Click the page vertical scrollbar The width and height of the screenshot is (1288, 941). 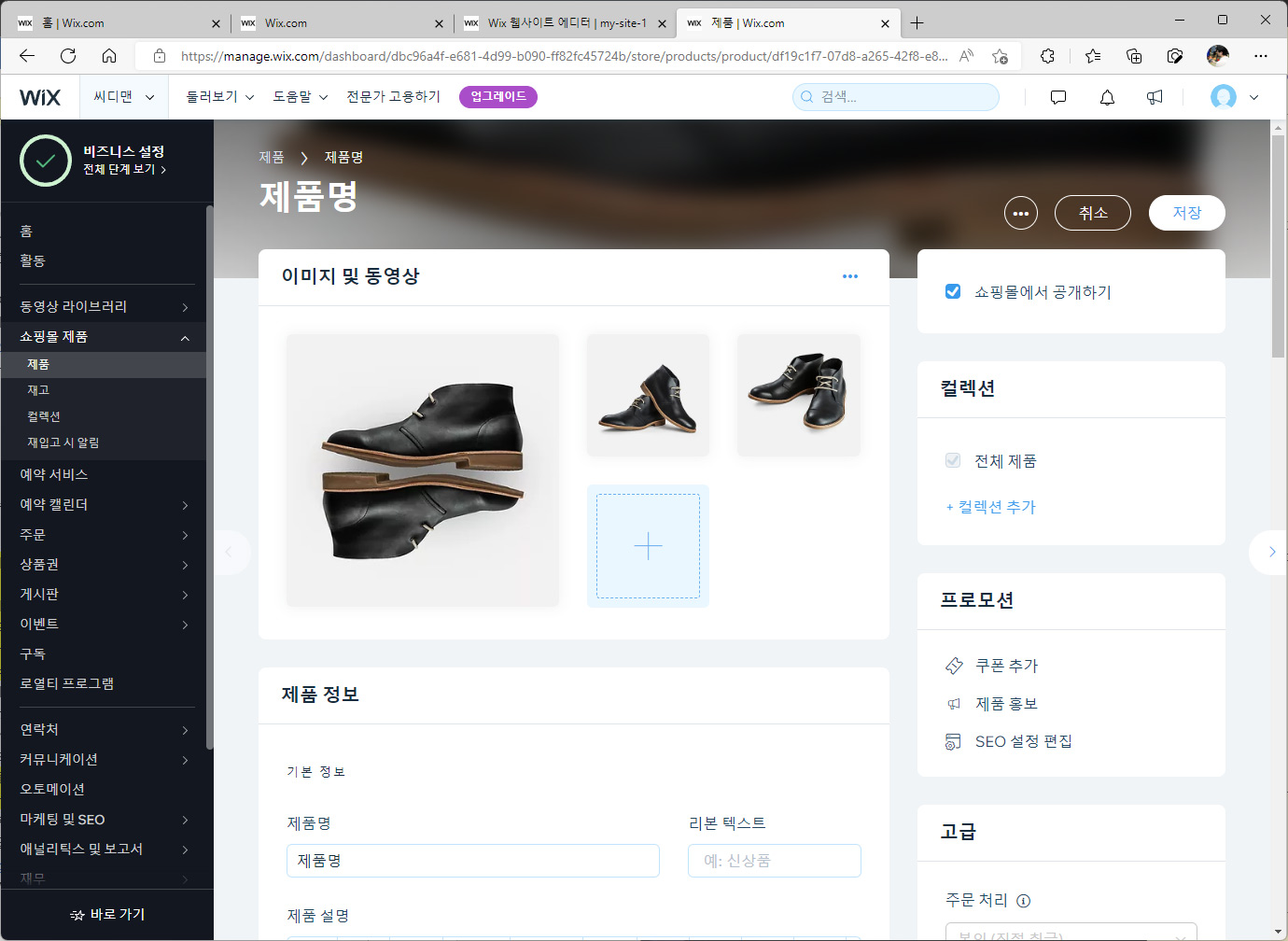point(1278,246)
